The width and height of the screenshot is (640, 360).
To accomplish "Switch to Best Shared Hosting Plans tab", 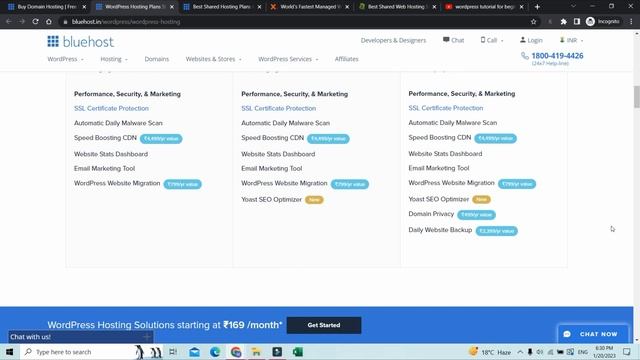I will point(221,7).
